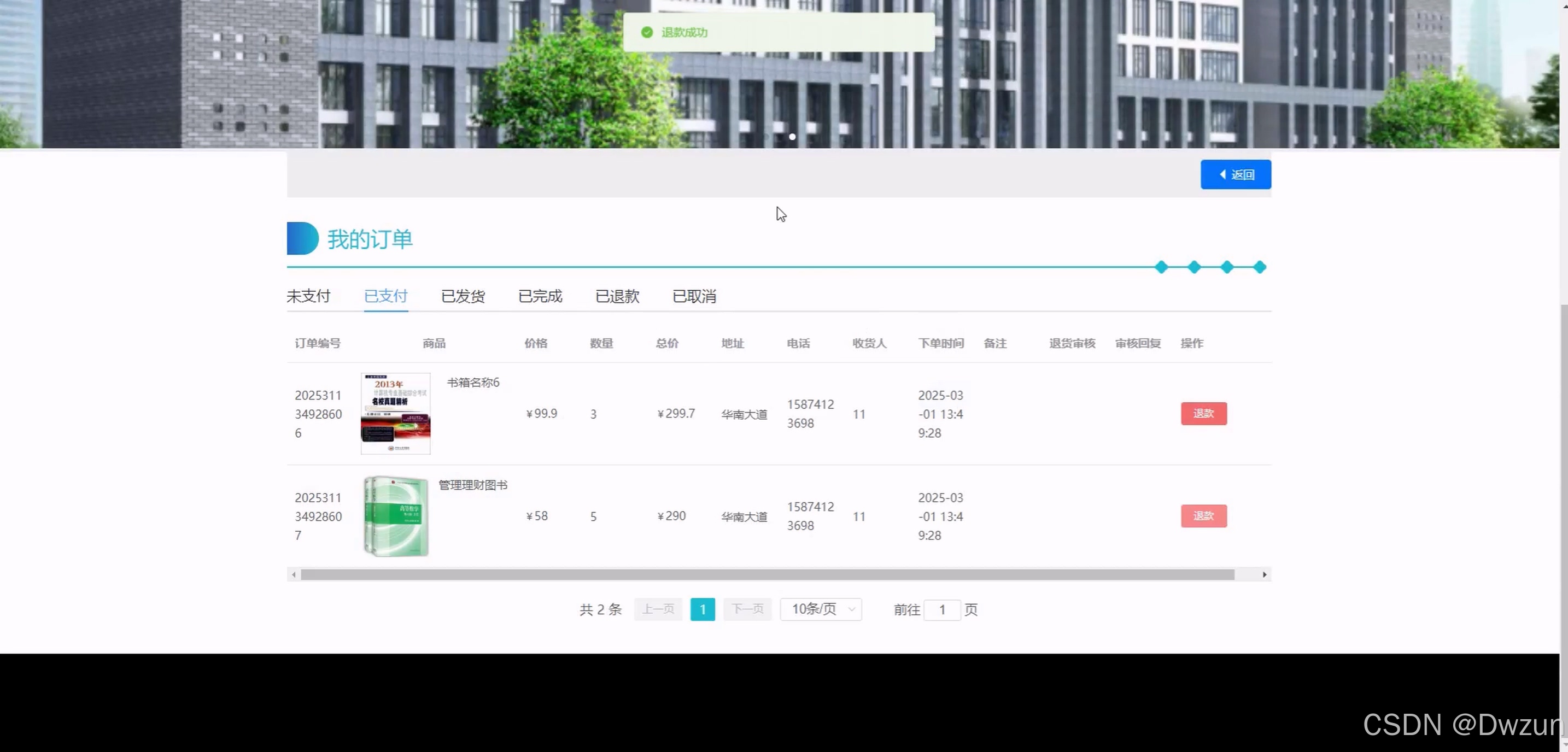Open the 已发货 orders tab
This screenshot has height=752, width=1568.
463,296
